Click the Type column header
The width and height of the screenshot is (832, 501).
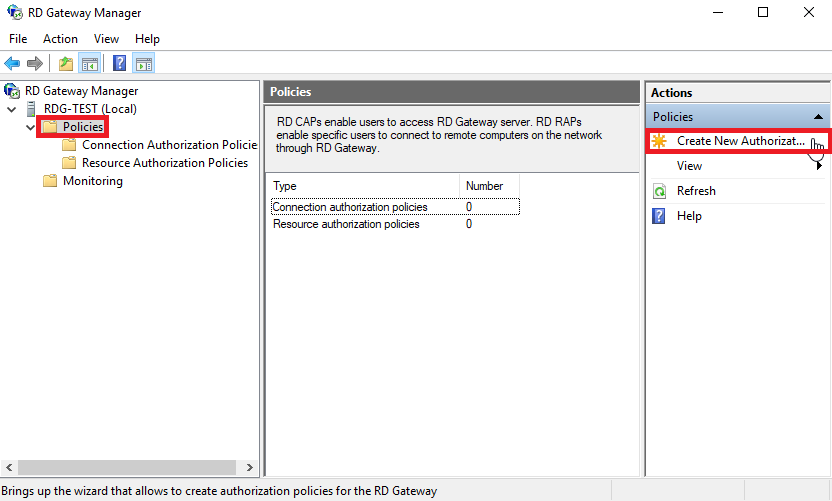point(364,186)
